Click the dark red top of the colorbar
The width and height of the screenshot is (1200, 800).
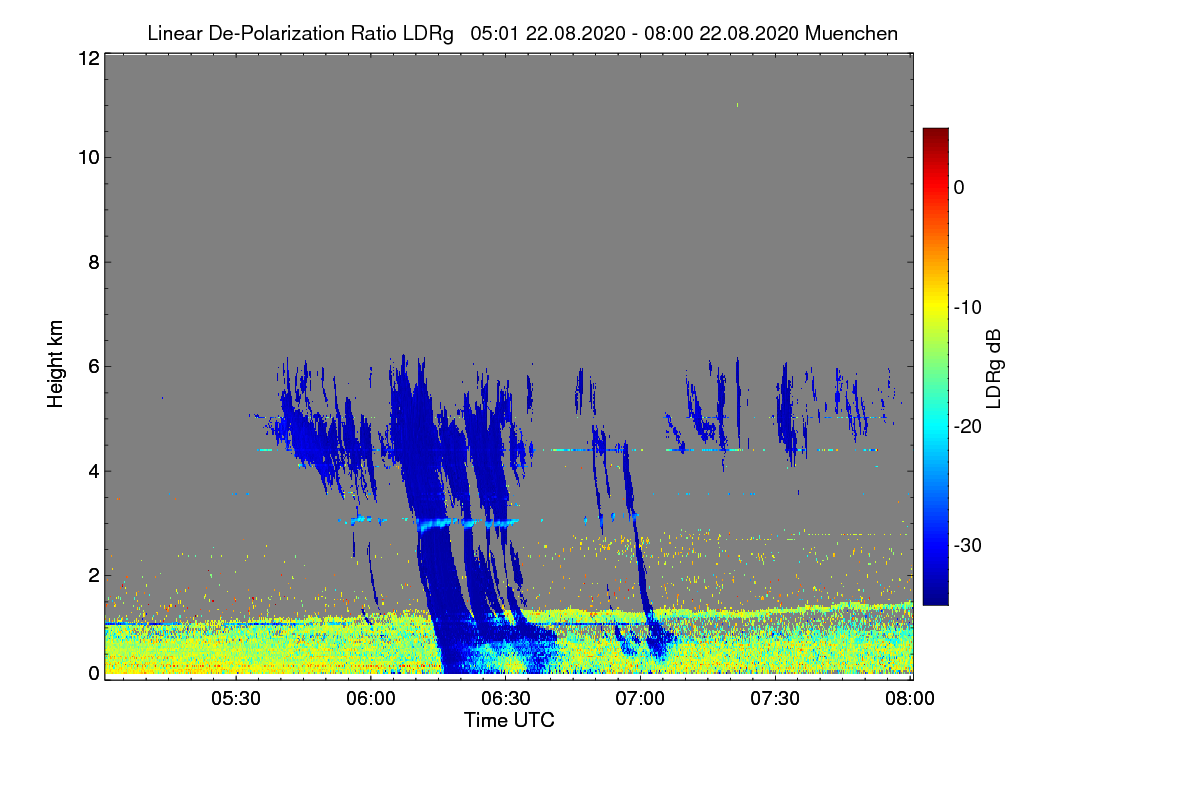tap(935, 135)
